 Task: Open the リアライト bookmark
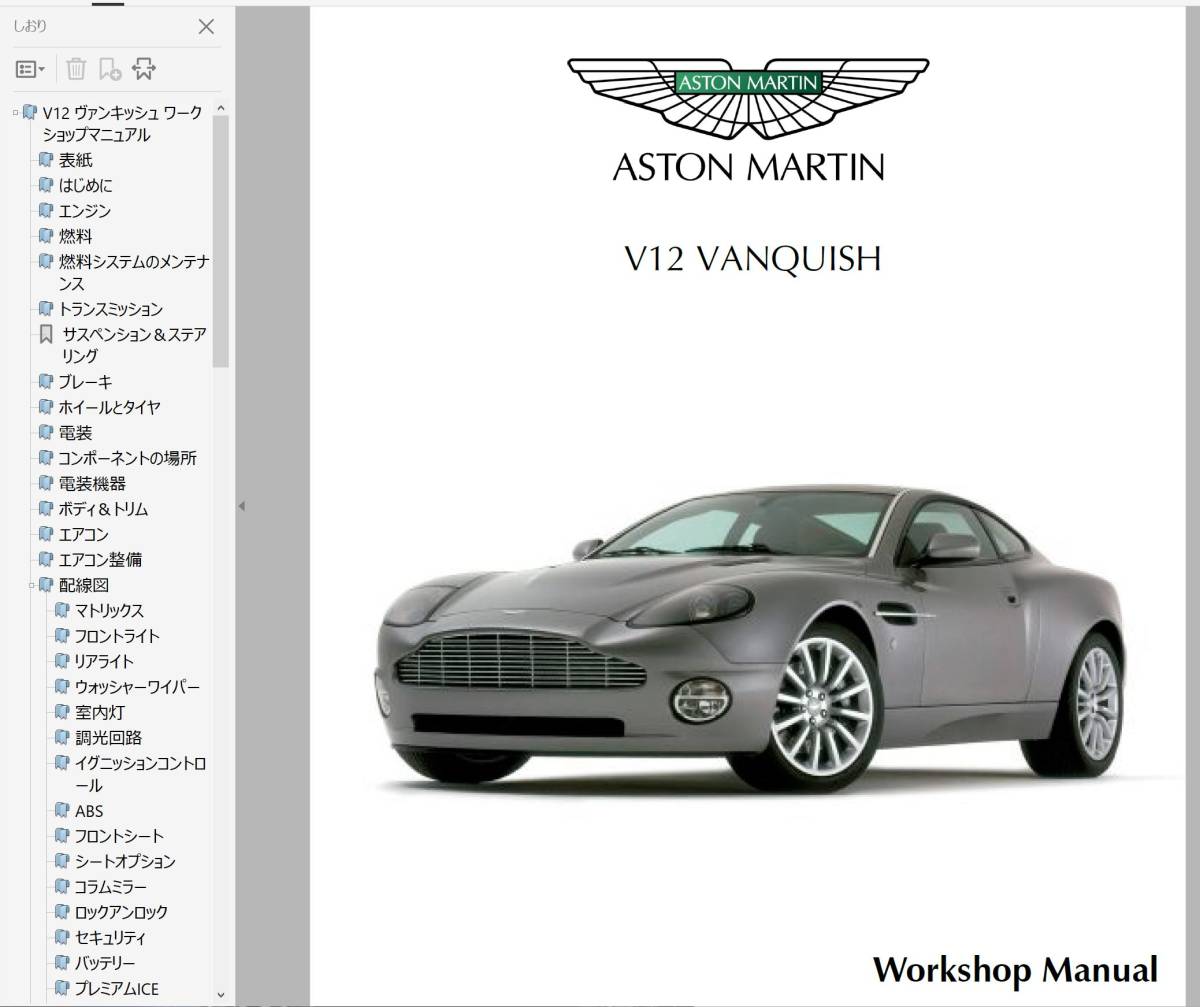104,661
